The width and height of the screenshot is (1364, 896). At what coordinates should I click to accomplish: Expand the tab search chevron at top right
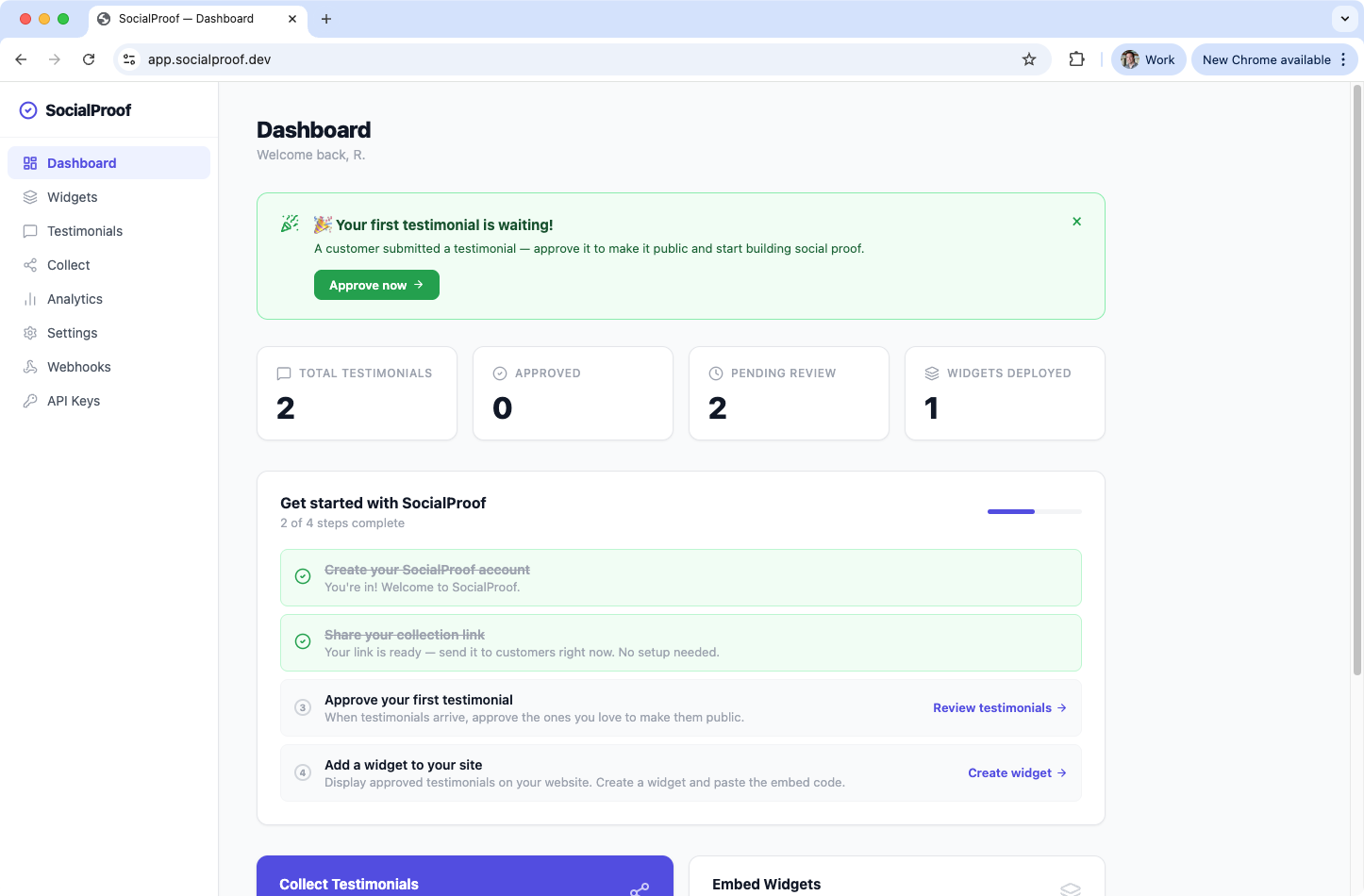pos(1343,19)
